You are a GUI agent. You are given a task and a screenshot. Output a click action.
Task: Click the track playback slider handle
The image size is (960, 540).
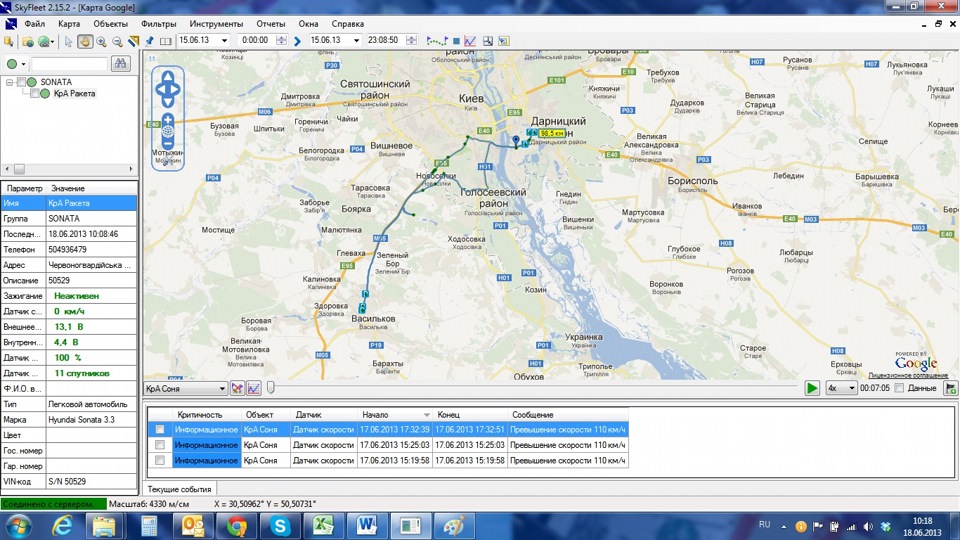point(271,388)
